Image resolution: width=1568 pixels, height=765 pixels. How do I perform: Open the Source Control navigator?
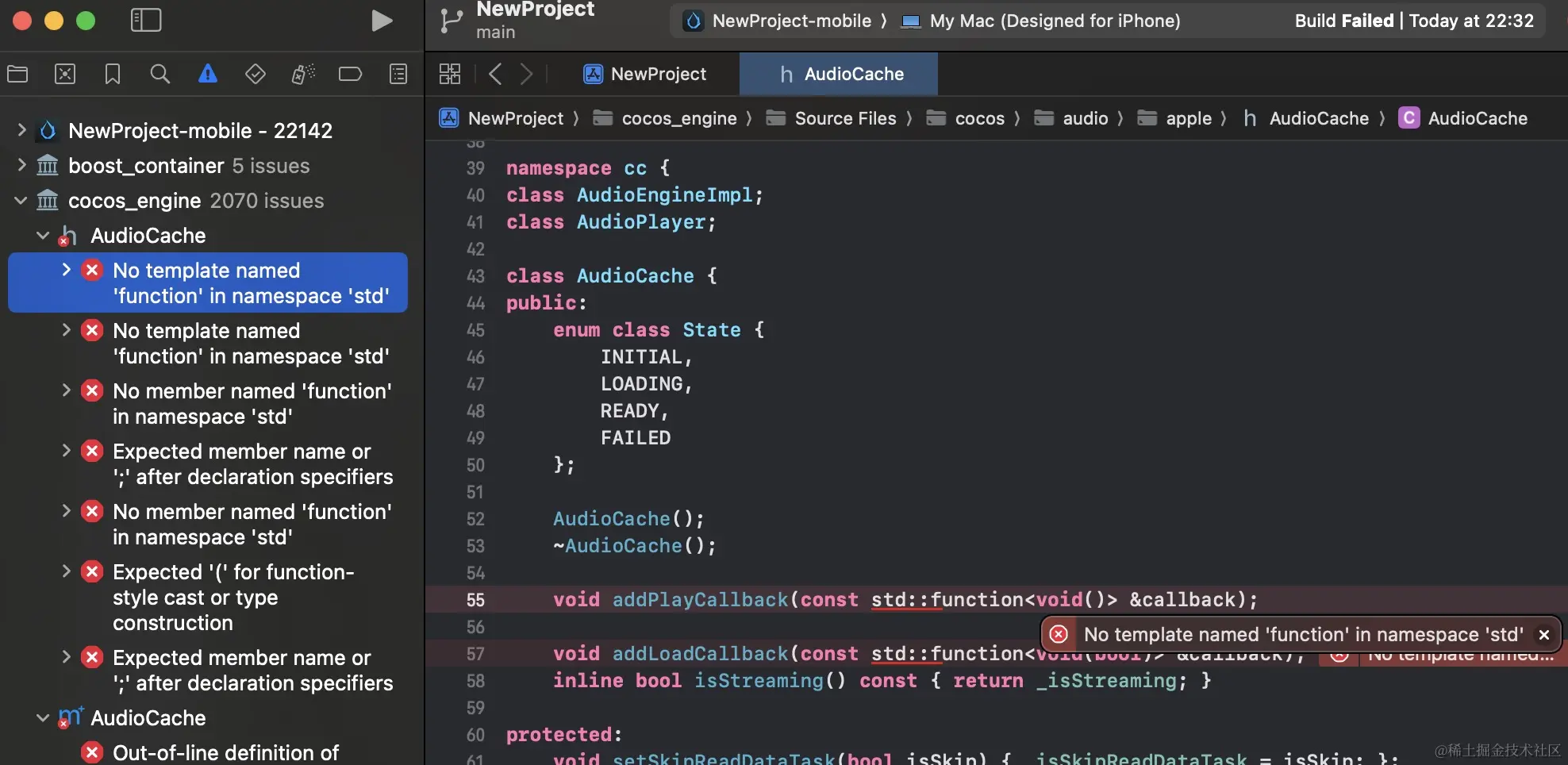[65, 74]
